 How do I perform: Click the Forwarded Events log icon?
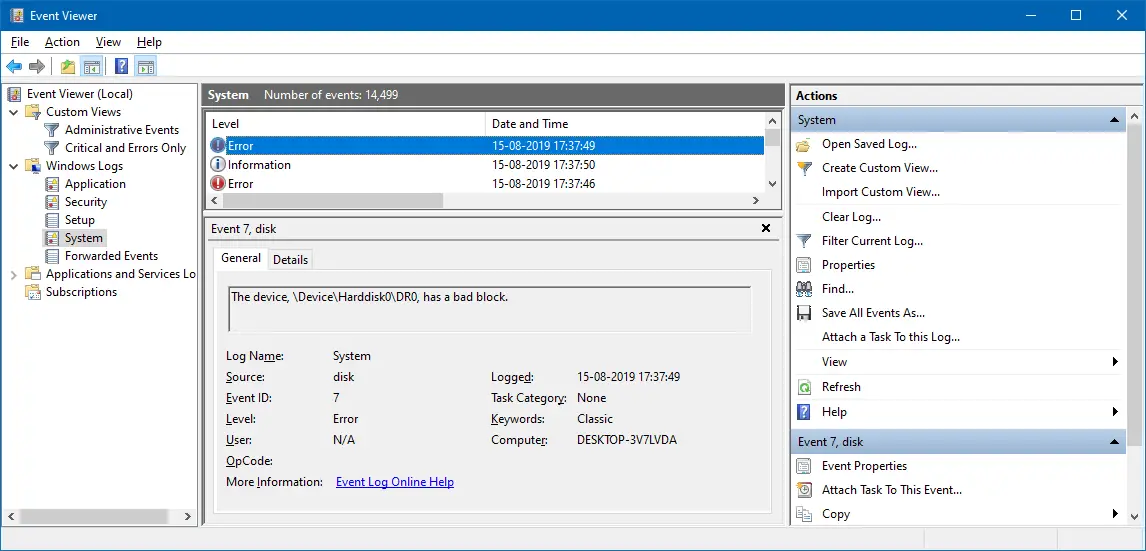click(x=52, y=256)
